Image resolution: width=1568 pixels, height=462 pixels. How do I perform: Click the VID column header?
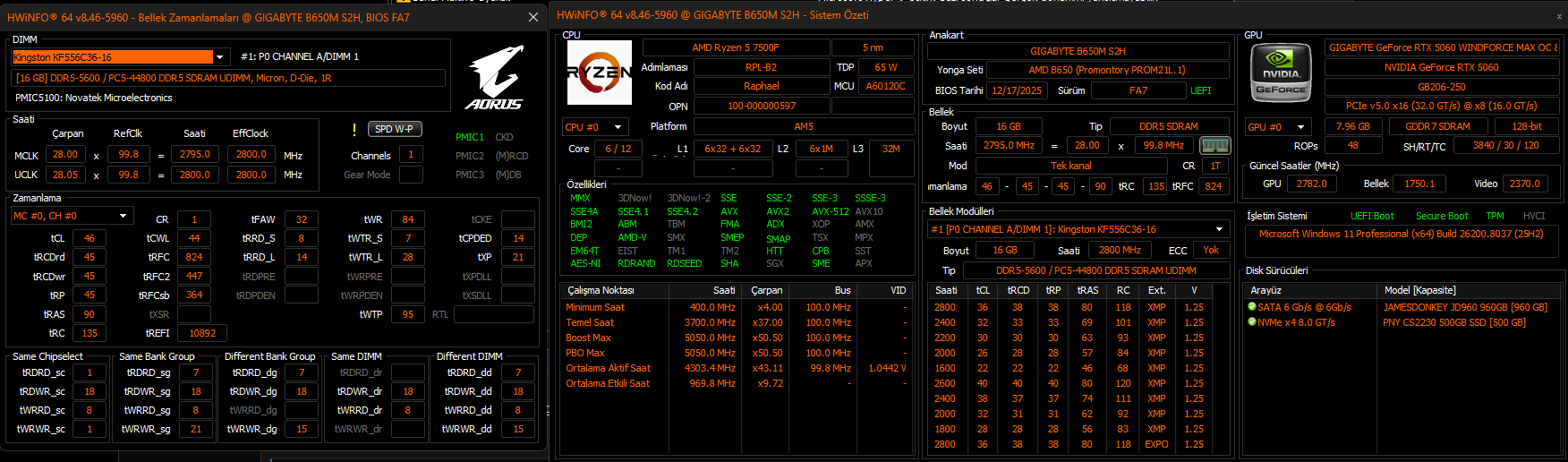884,290
